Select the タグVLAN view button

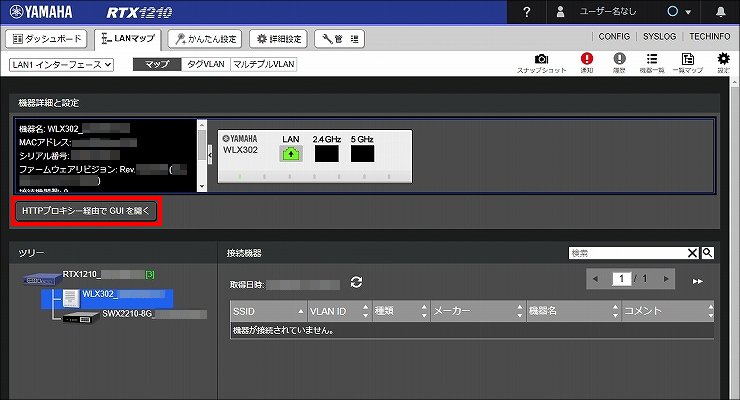point(206,64)
